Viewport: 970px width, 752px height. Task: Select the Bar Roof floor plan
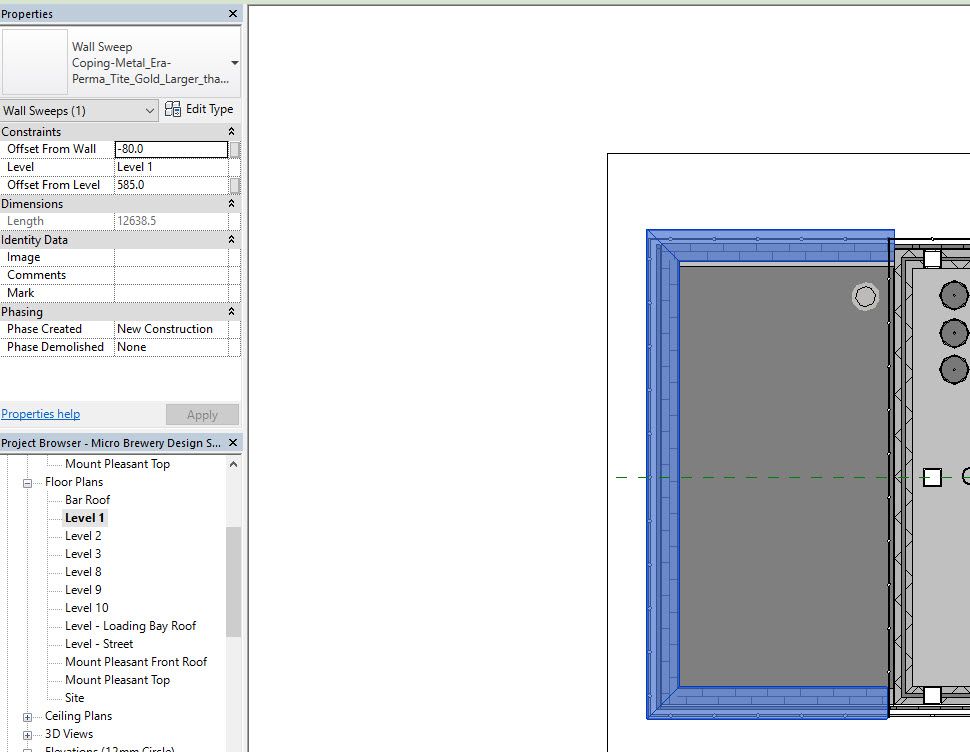pyautogui.click(x=87, y=500)
